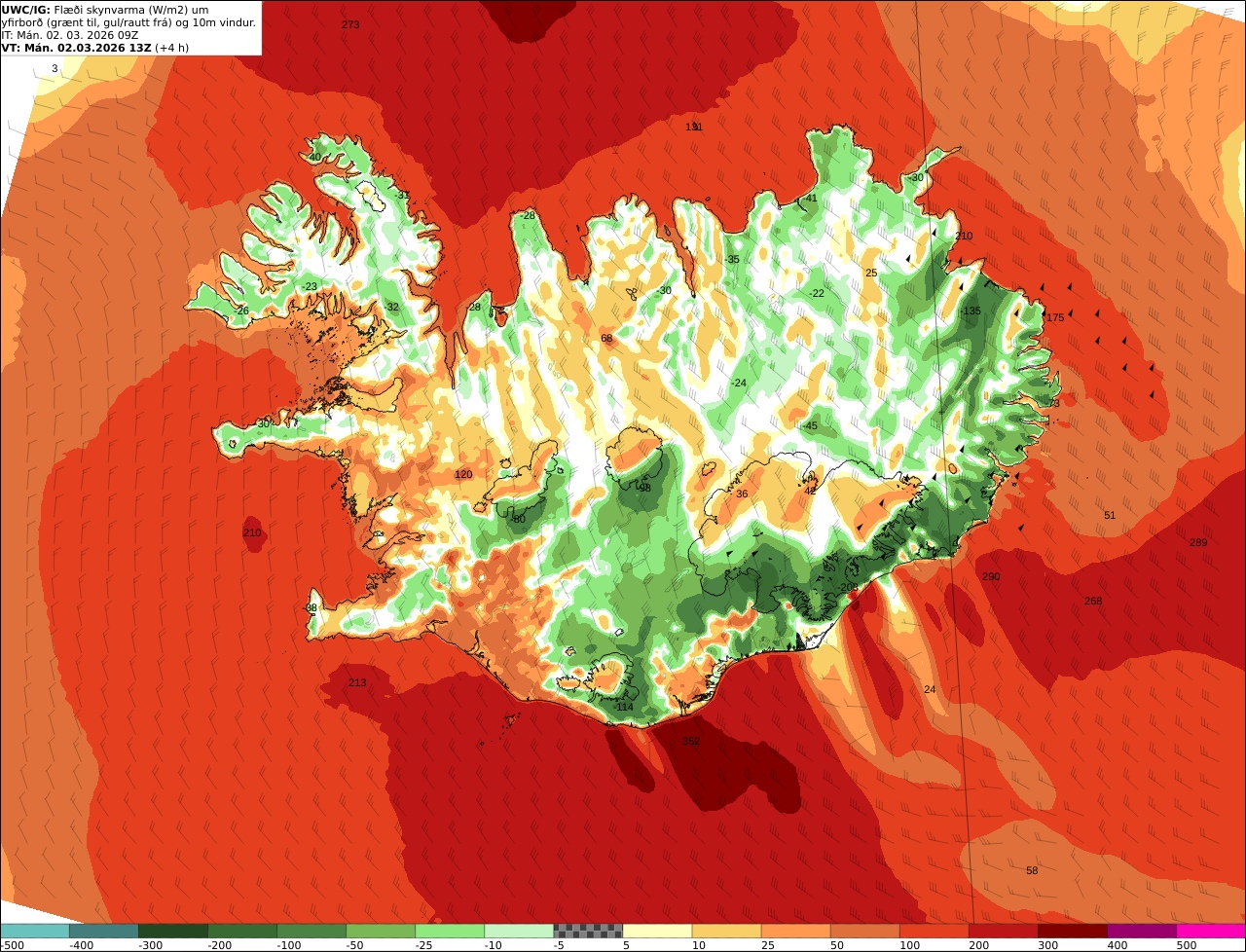The image size is (1246, 952).
Task: Click the 'VT: Mán. 02.03.2026 13Z' line
Action: point(75,47)
